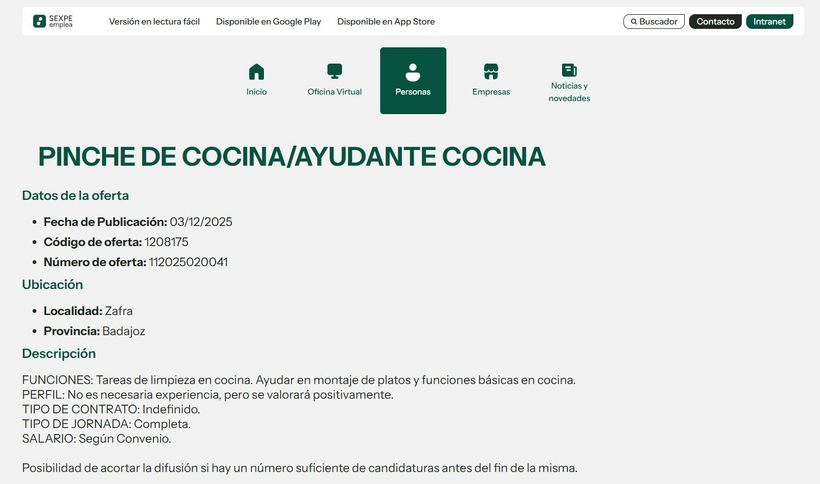
Task: Click the job title heading Pinche de Cocina
Action: tap(291, 157)
